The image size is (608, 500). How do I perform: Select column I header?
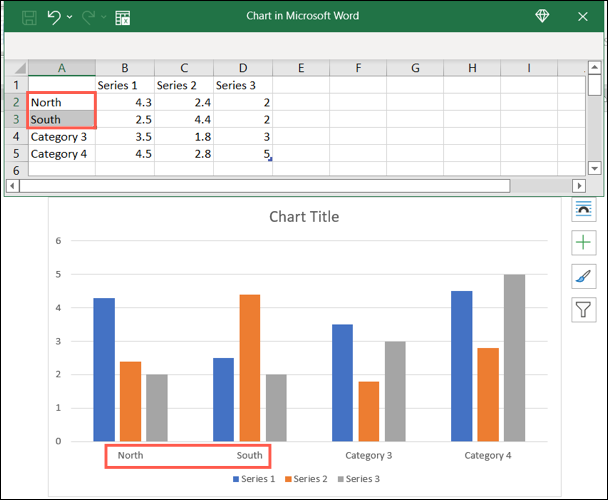pyautogui.click(x=529, y=68)
